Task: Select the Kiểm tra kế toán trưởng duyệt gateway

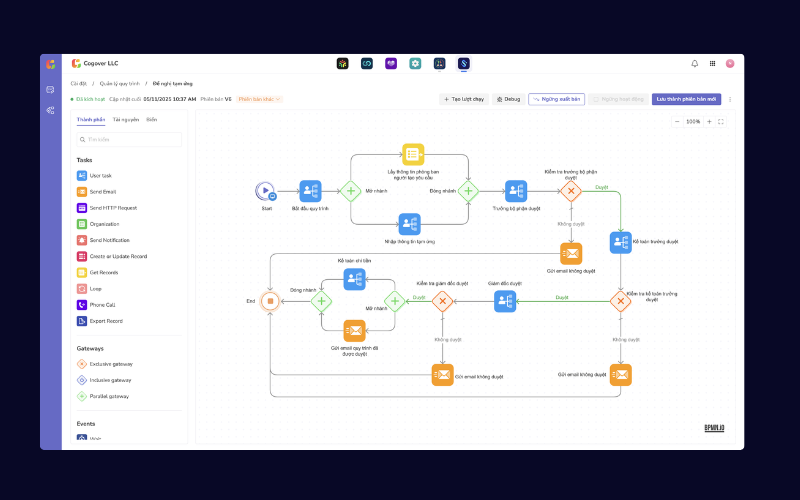Action: [621, 302]
